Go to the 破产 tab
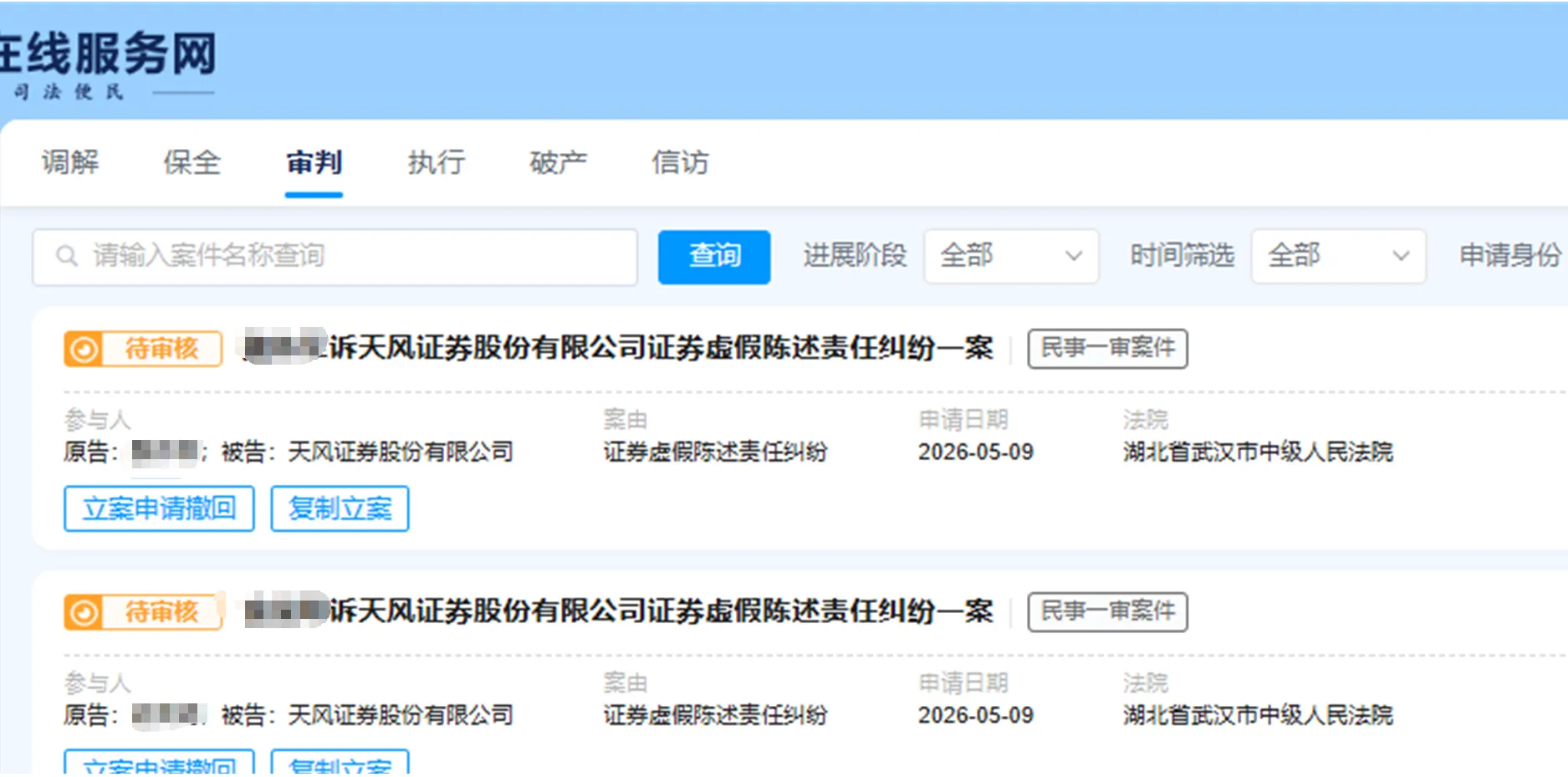 click(558, 161)
